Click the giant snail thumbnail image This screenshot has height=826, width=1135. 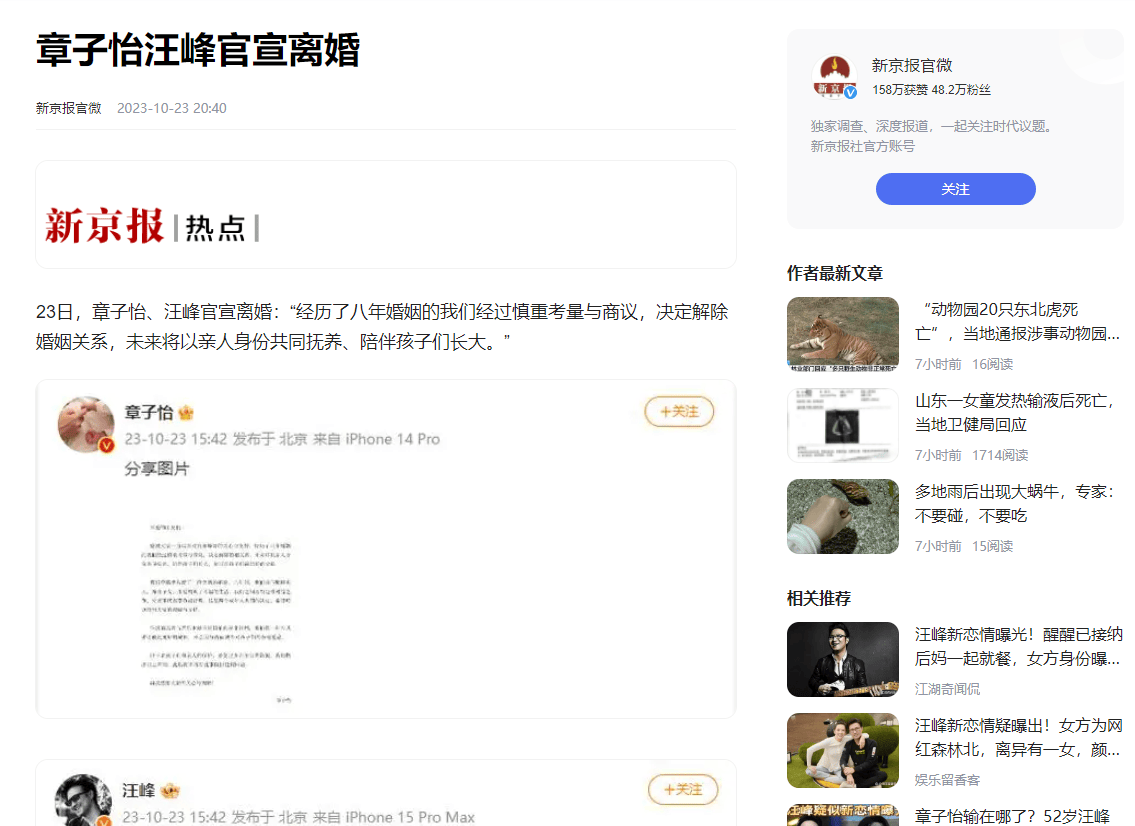(x=843, y=516)
